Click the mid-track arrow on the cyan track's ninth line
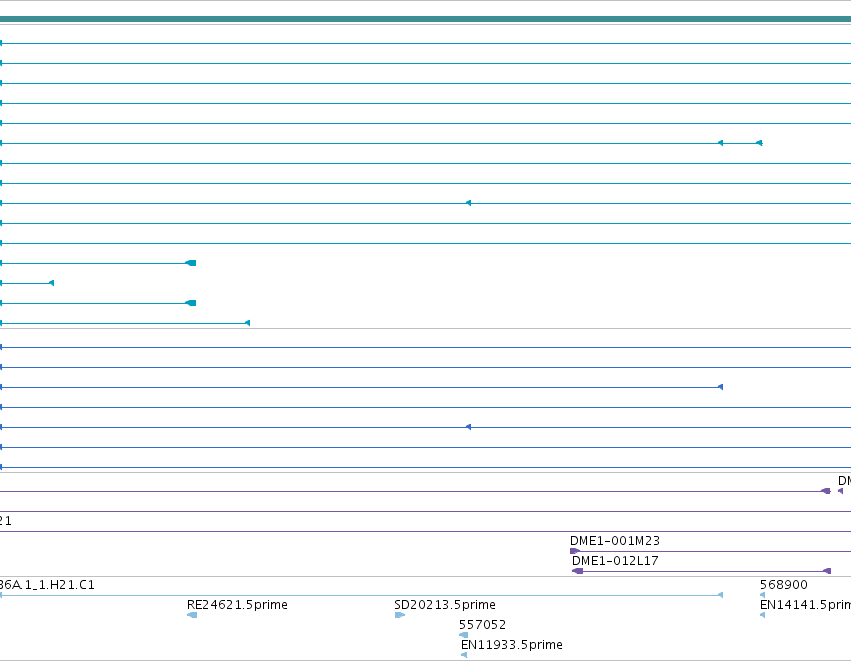This screenshot has width=851, height=661. tap(468, 203)
